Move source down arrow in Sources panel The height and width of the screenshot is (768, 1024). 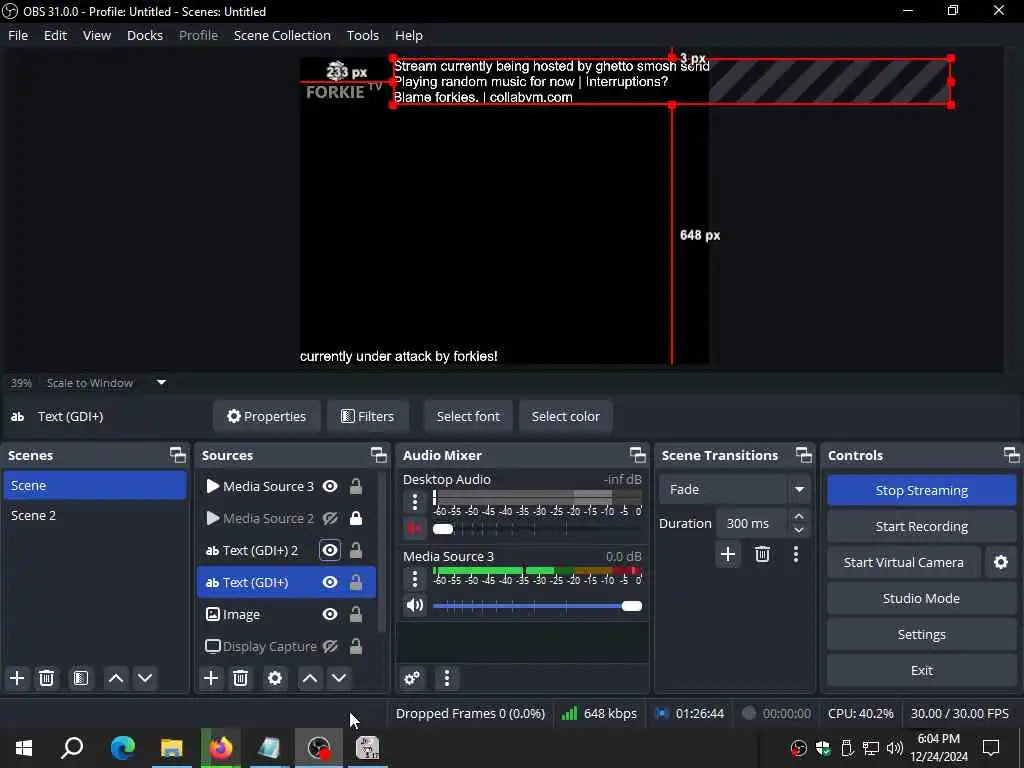pyautogui.click(x=339, y=678)
